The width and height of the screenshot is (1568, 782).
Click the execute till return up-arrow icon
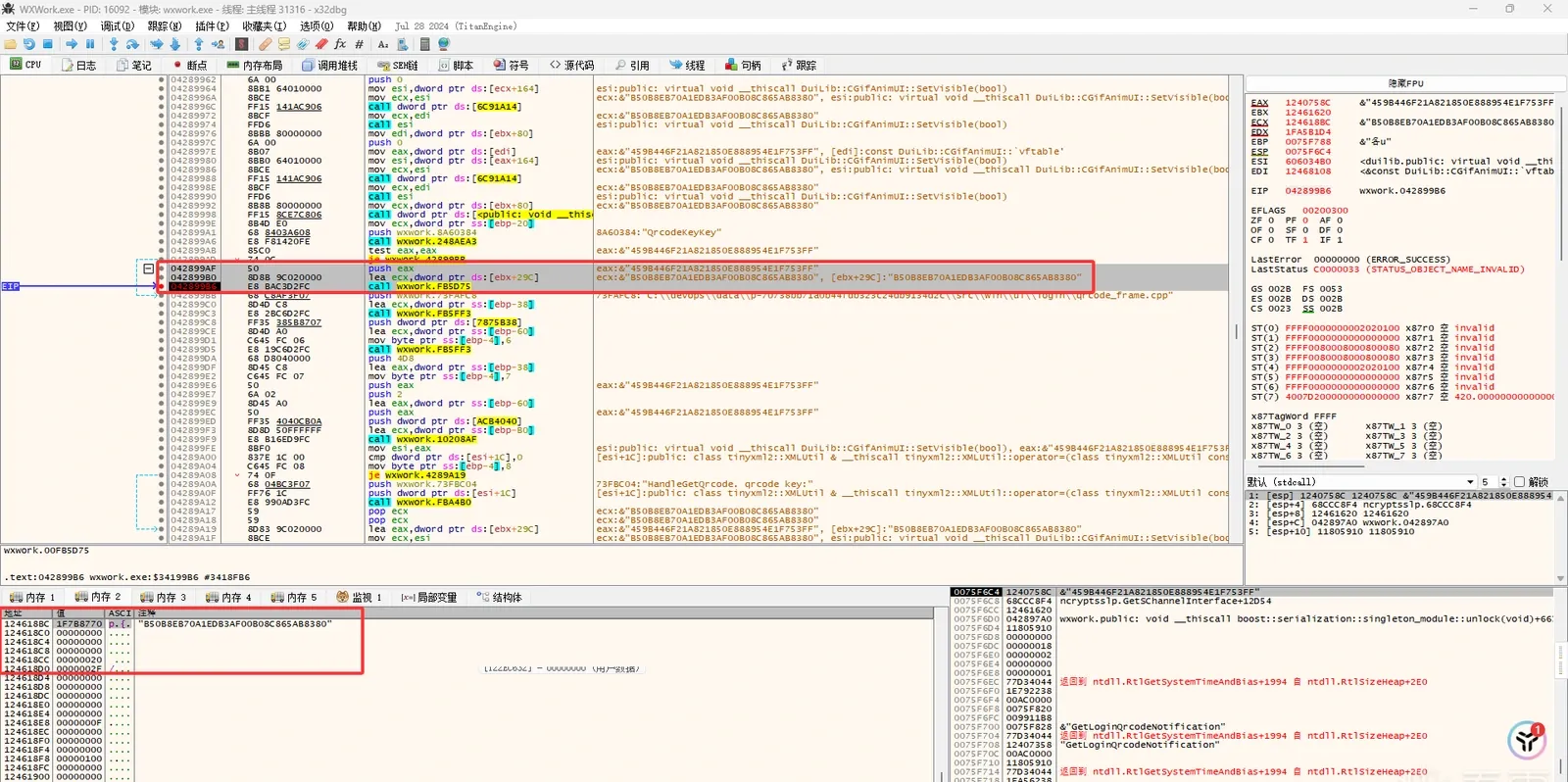coord(199,44)
